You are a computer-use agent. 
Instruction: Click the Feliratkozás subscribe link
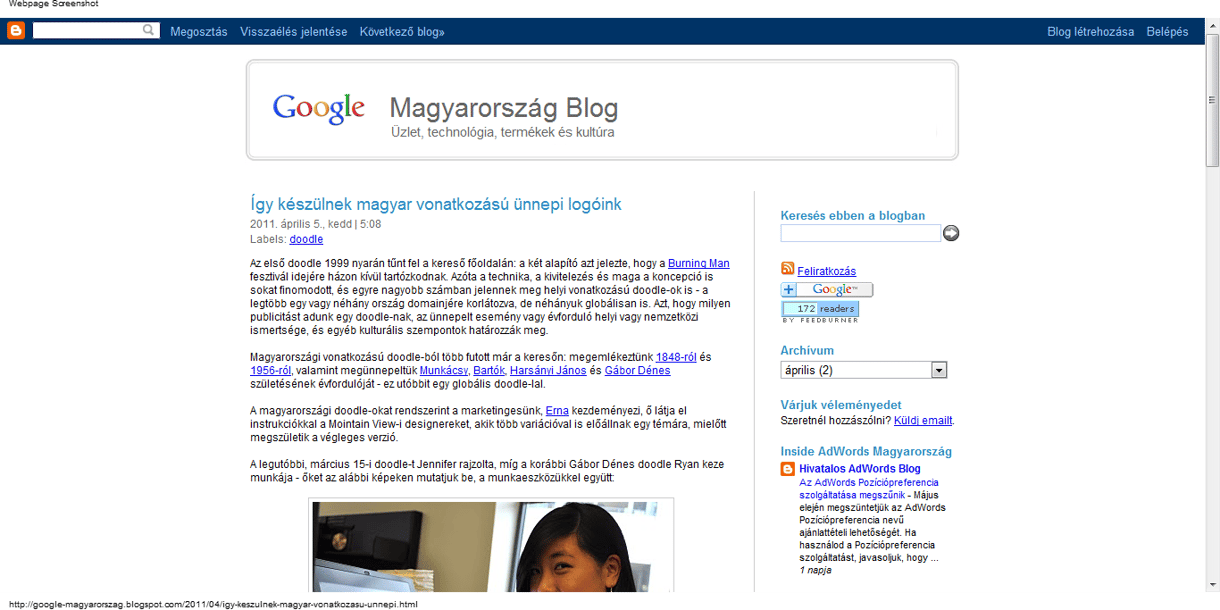[x=827, y=271]
